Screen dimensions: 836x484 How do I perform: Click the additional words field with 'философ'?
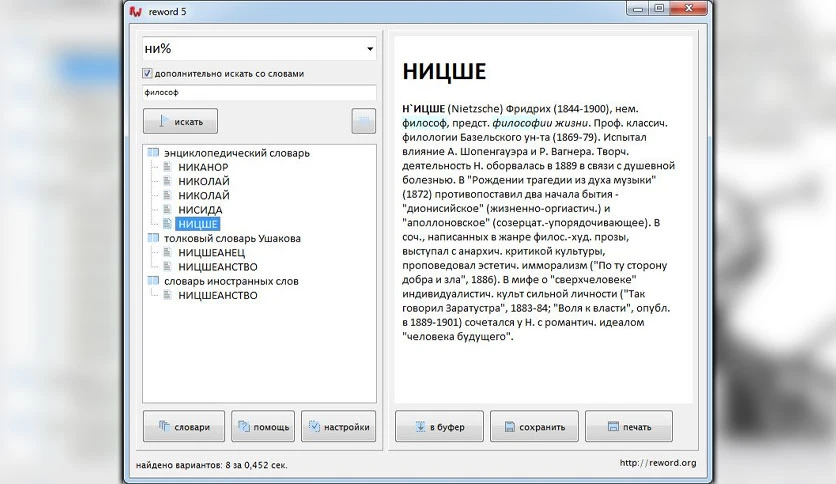[259, 93]
